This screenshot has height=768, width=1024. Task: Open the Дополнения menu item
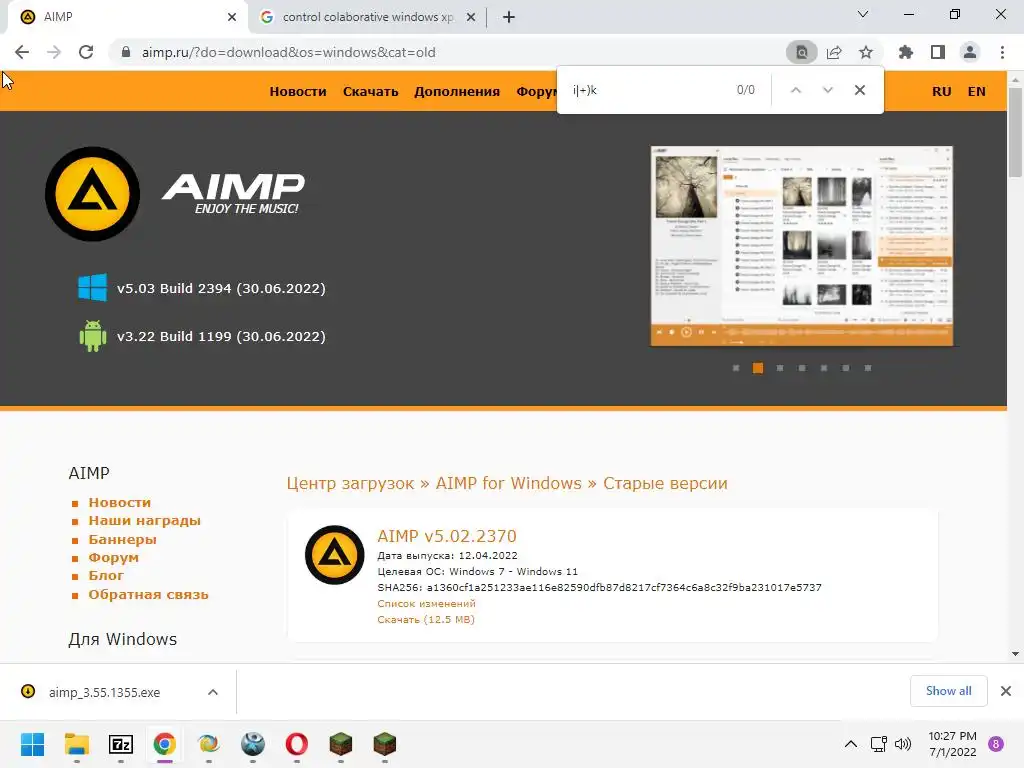pyautogui.click(x=456, y=91)
